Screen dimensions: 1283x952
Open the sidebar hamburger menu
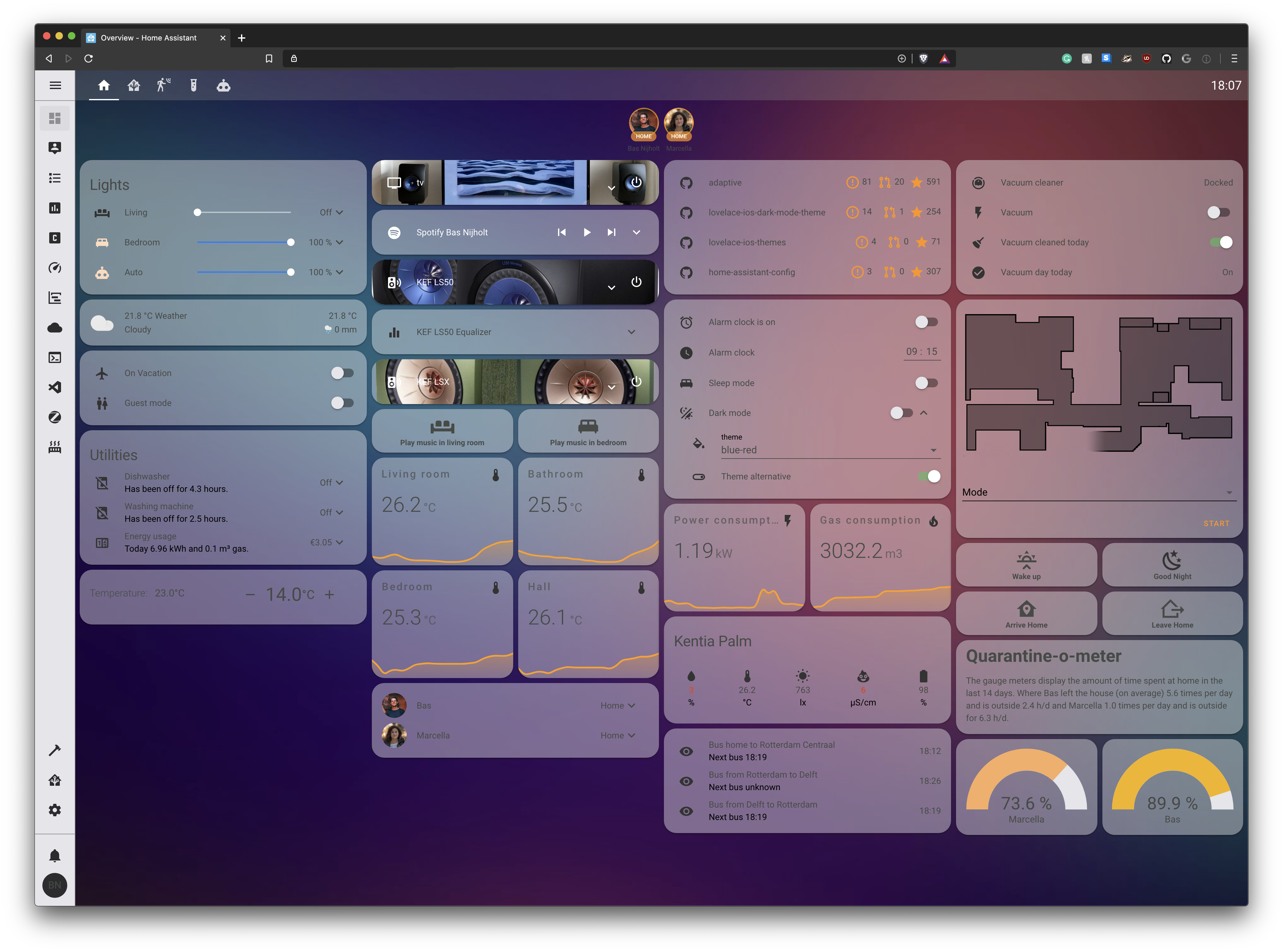coord(55,85)
